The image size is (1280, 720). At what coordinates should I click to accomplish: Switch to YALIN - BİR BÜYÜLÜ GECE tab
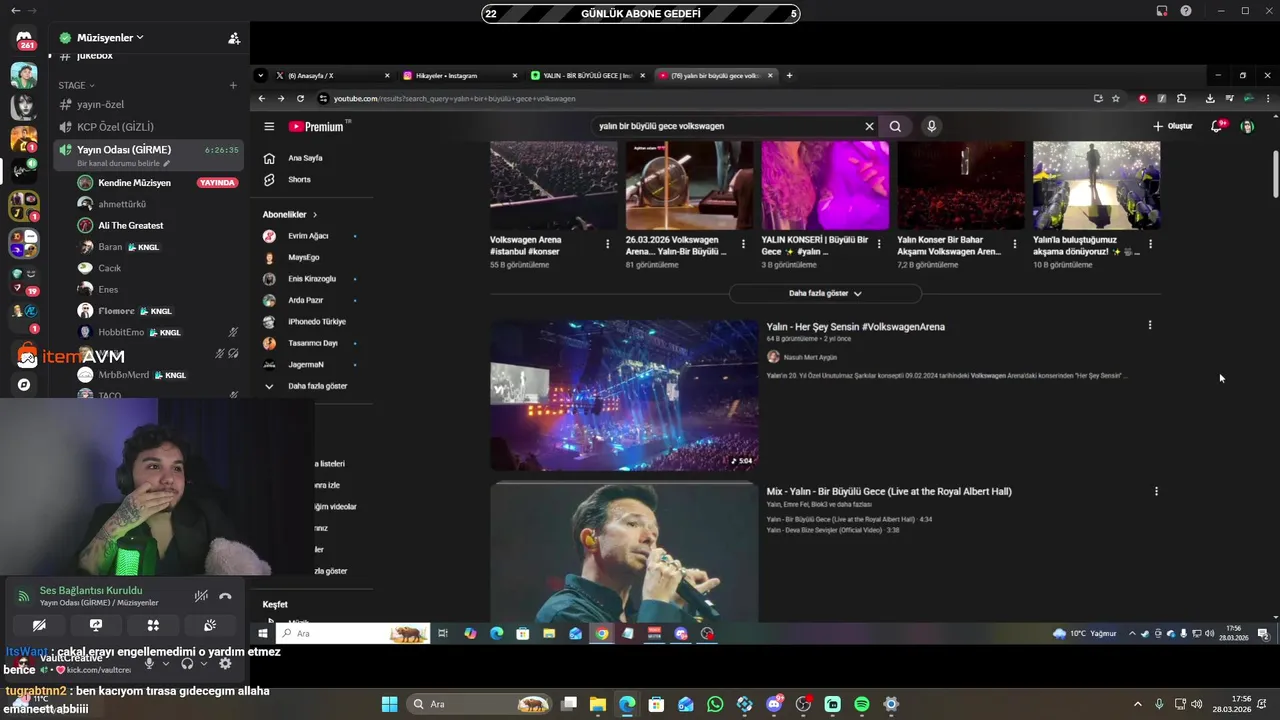click(588, 76)
